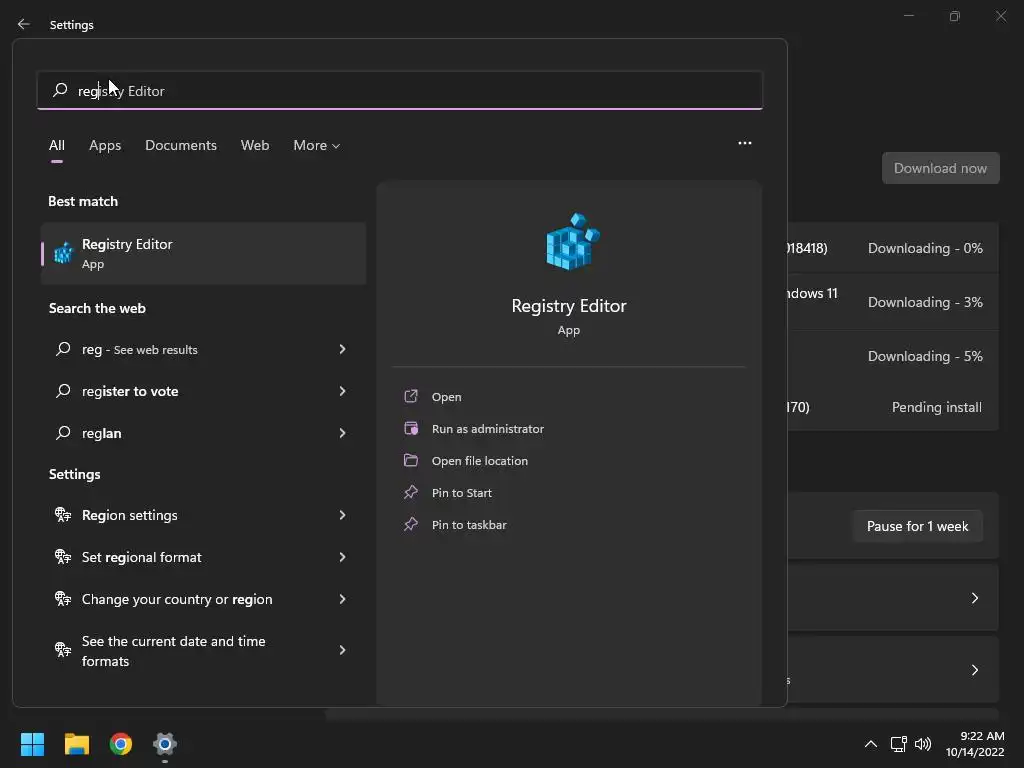Click the magnifier icon beside 'reg - See web results'

63,349
